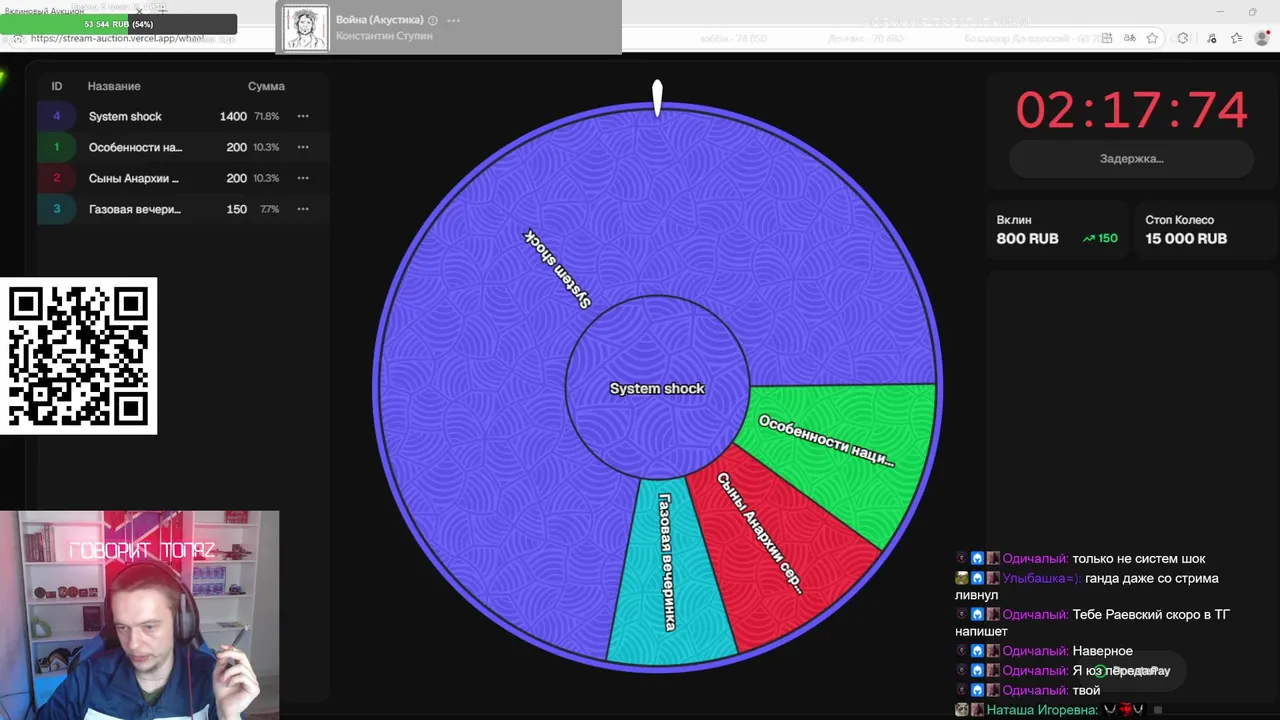This screenshot has width=1280, height=720.
Task: Click chat message 'только не систем шок'
Action: point(1139,559)
